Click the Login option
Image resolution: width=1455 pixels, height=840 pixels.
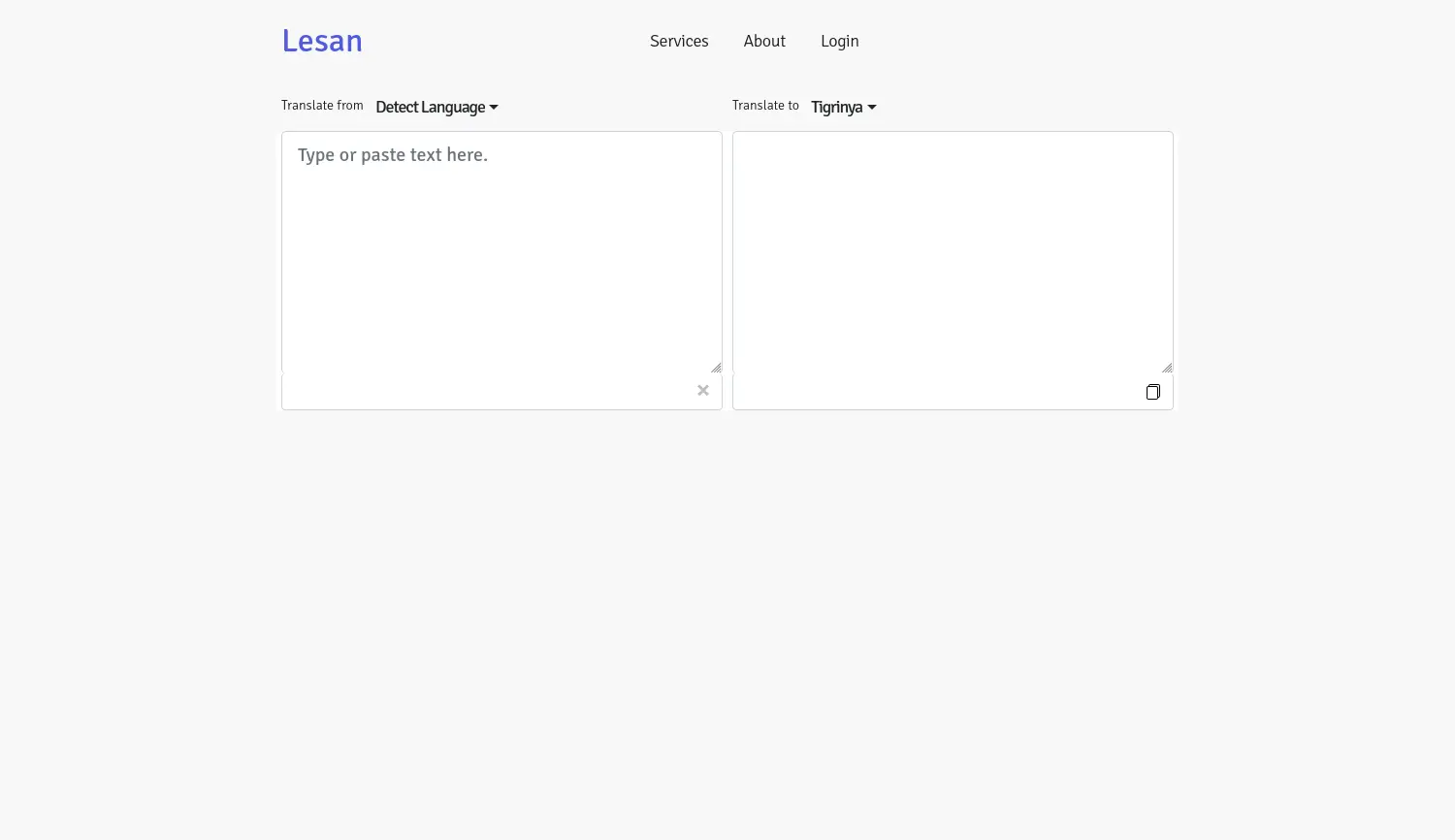[839, 41]
